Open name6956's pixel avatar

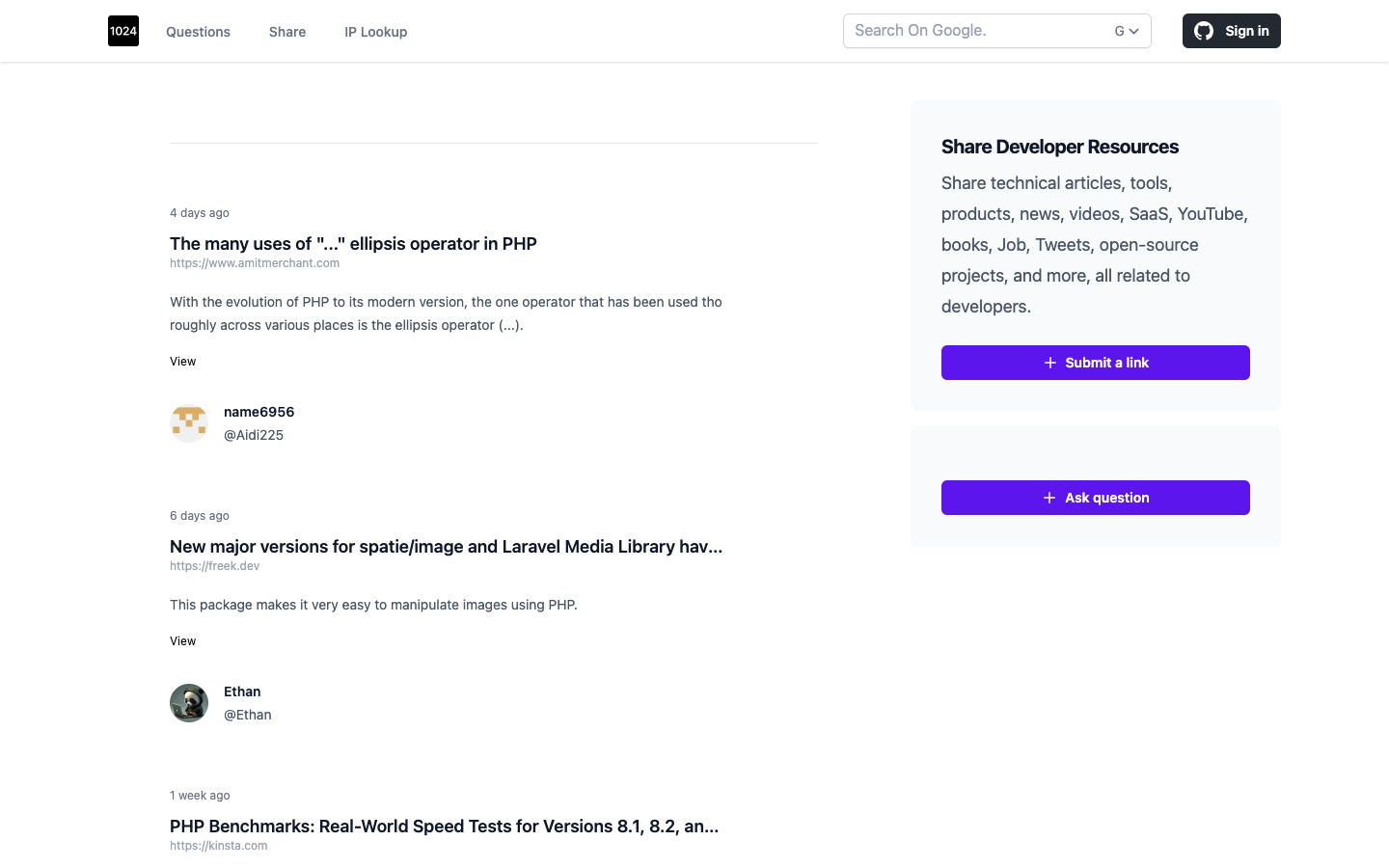click(189, 423)
